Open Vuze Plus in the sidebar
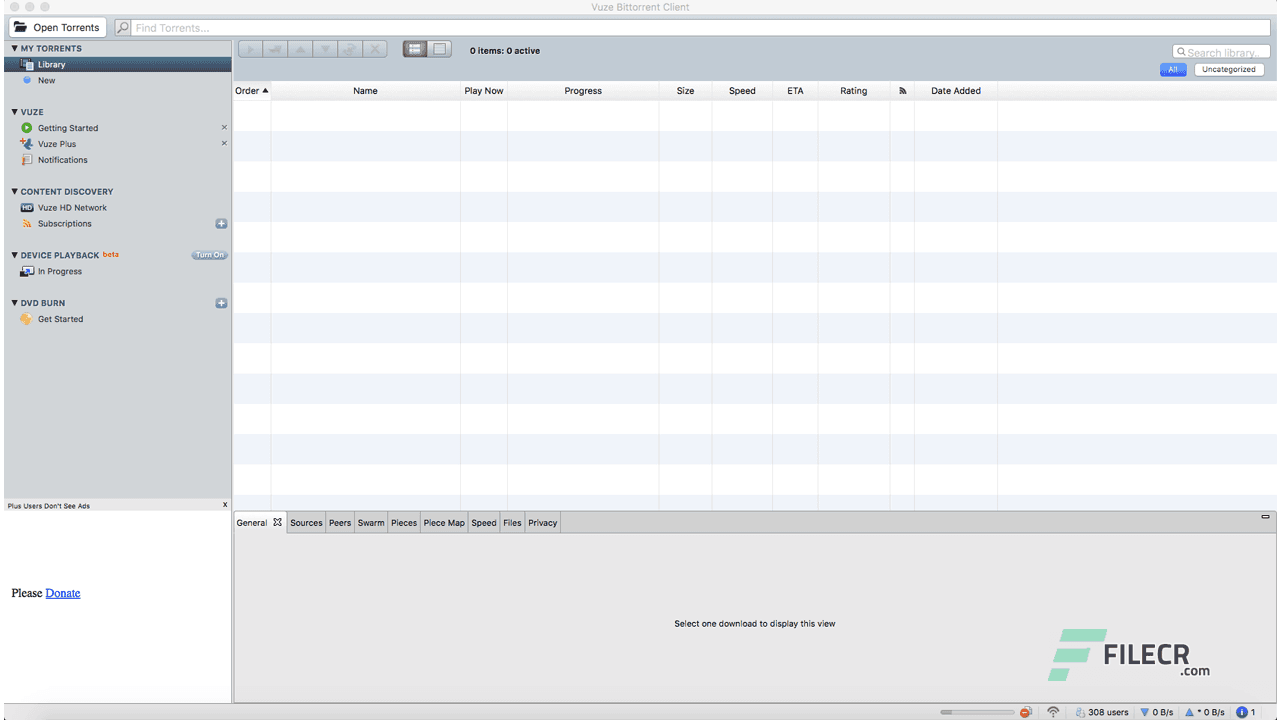1280x720 pixels. (x=57, y=143)
